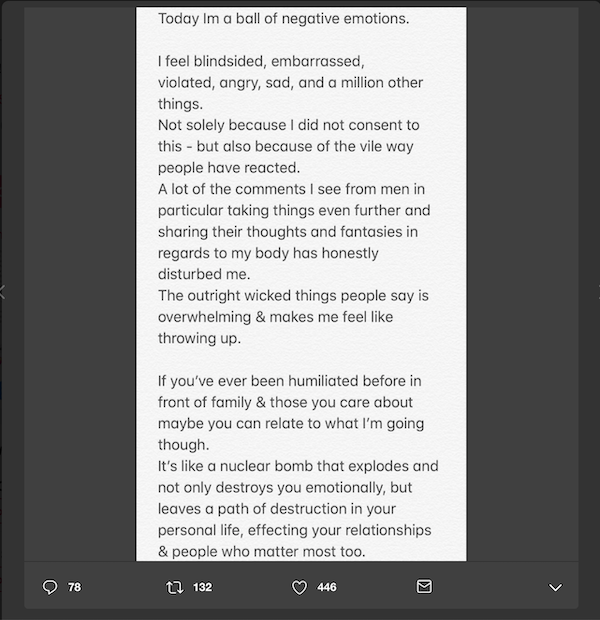Go to next image with right edge arrow
Image resolution: width=600 pixels, height=620 pixels.
598,292
